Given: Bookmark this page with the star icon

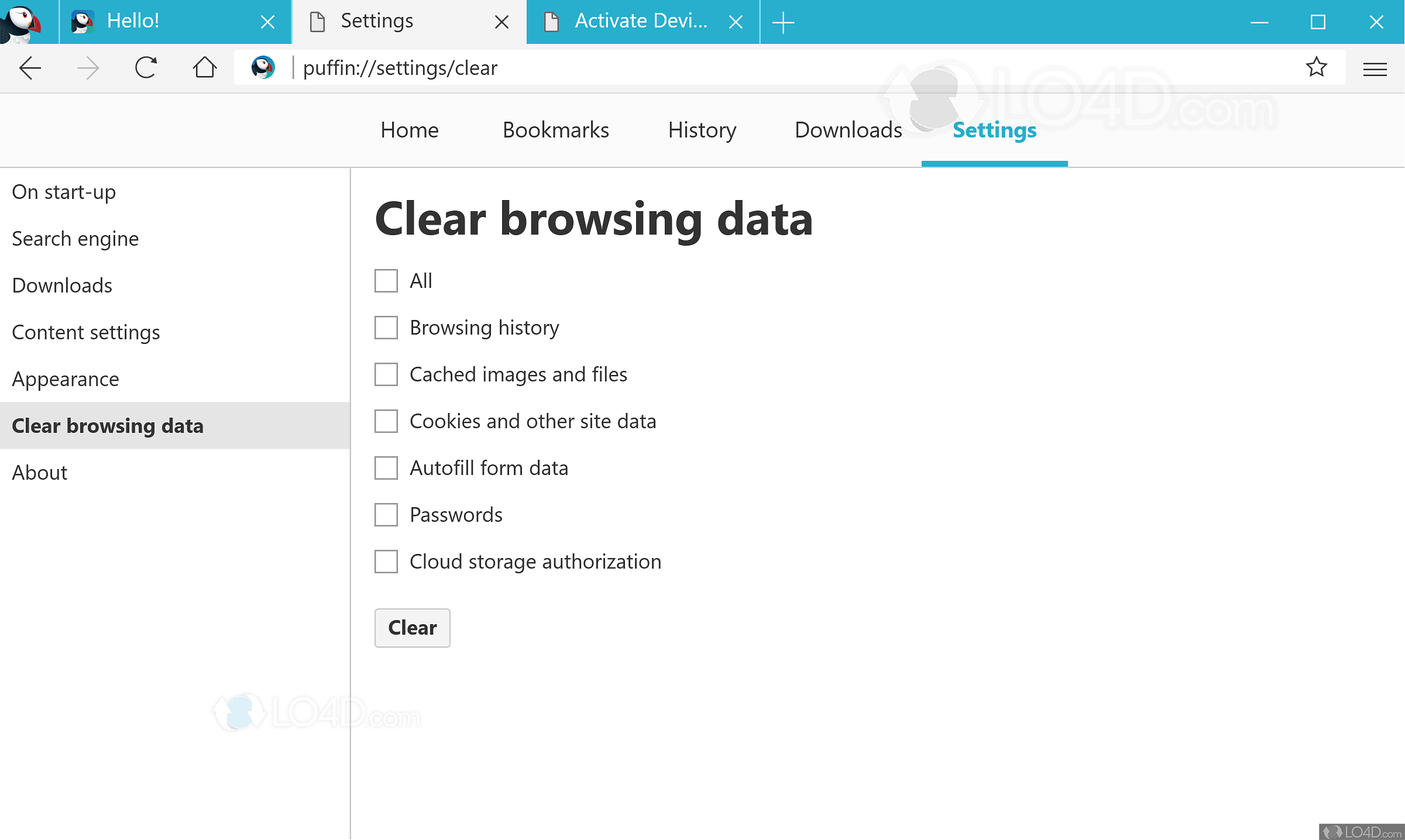Looking at the screenshot, I should click(1317, 67).
